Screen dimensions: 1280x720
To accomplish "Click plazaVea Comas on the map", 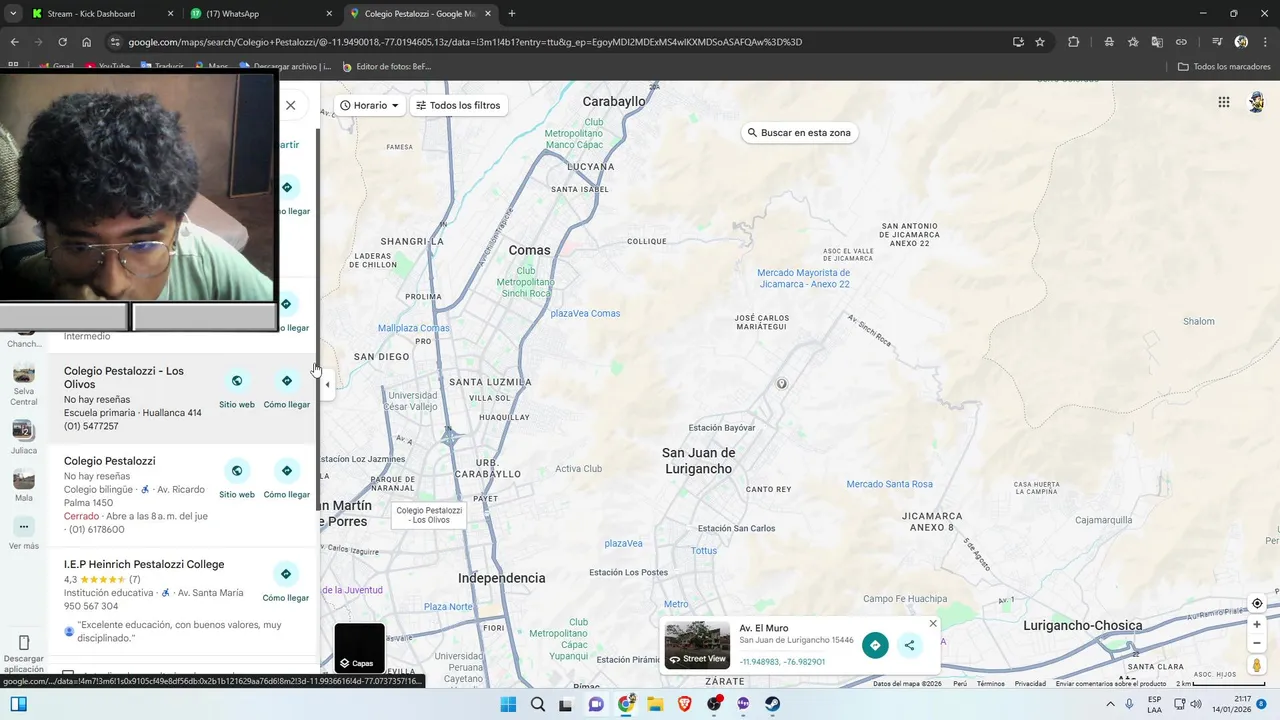I will tap(585, 313).
